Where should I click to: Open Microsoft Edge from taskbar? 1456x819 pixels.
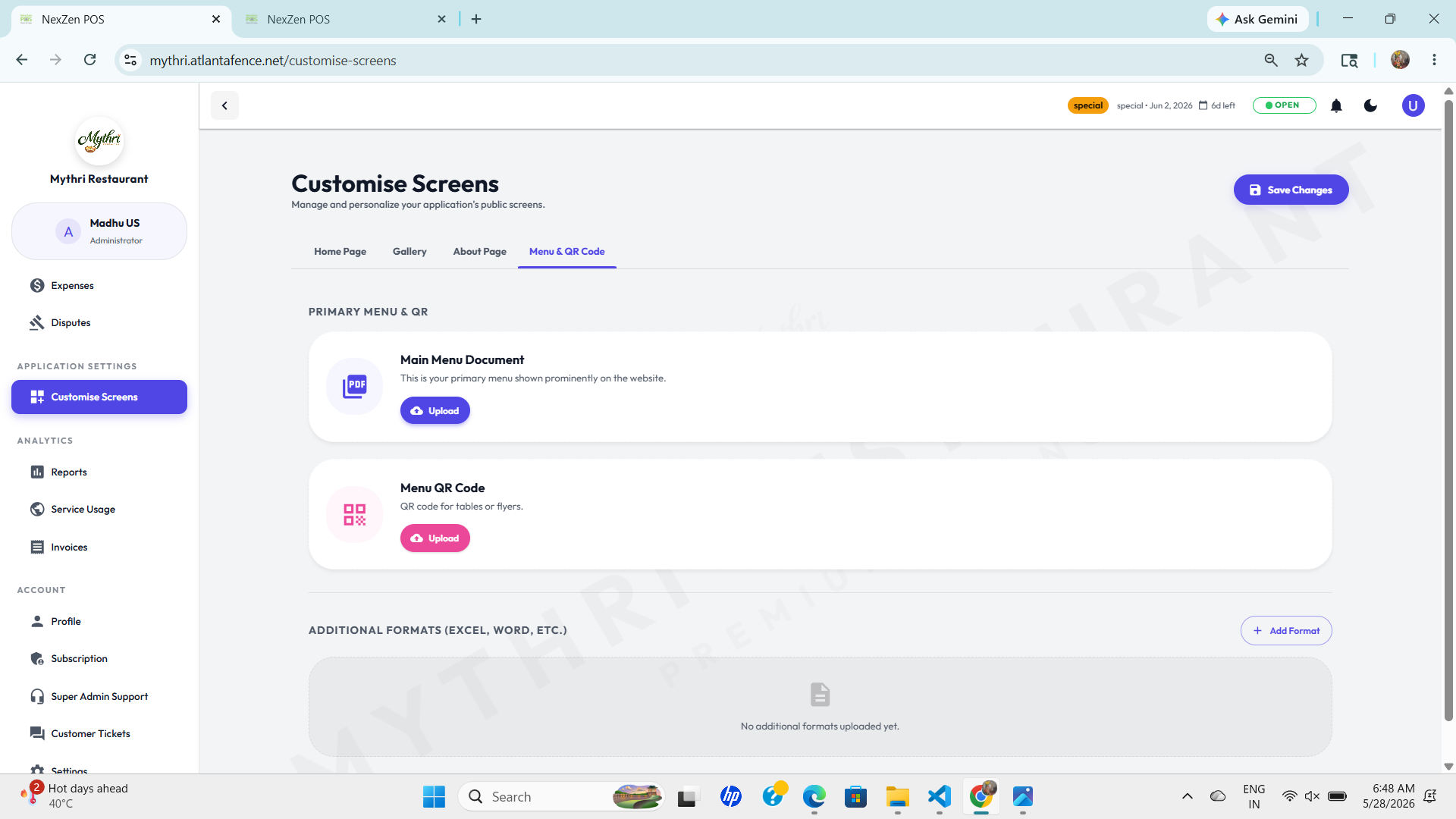(x=814, y=796)
